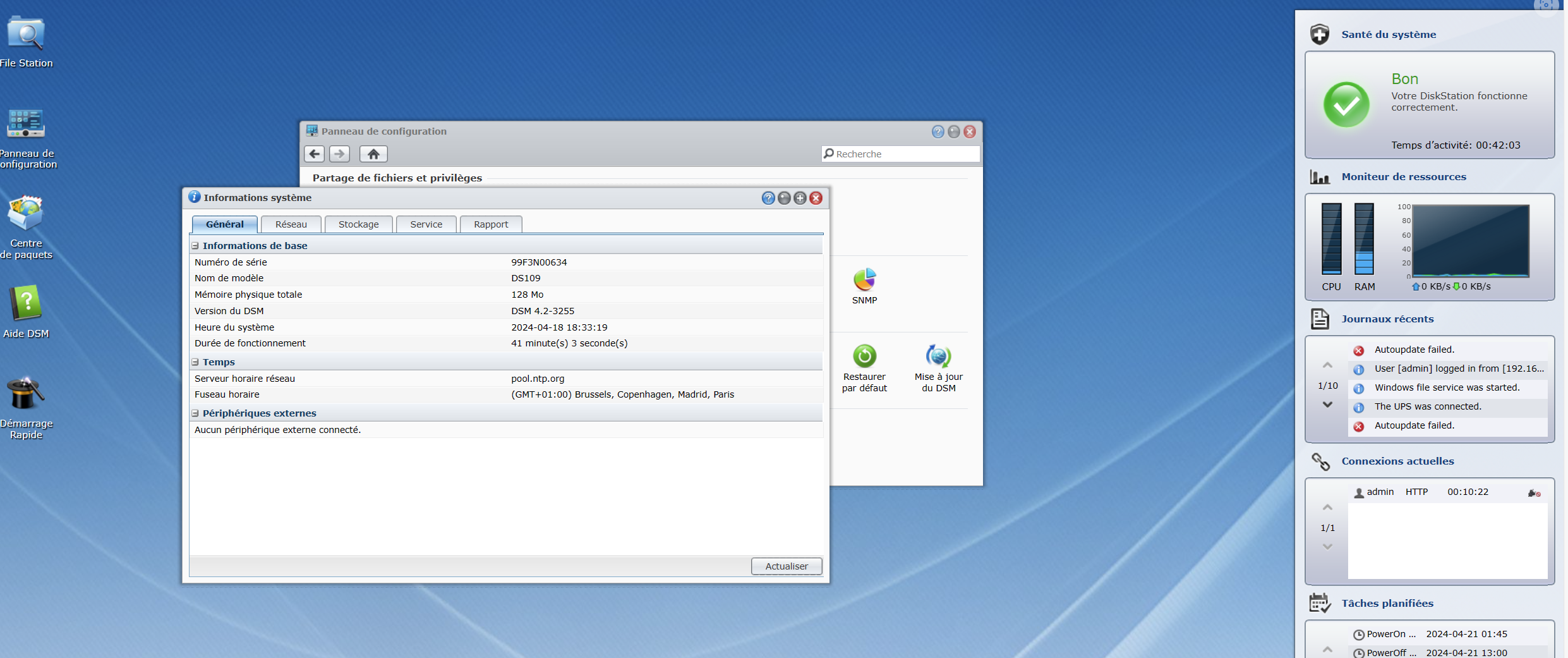Switch to the Rapport tab

click(491, 224)
